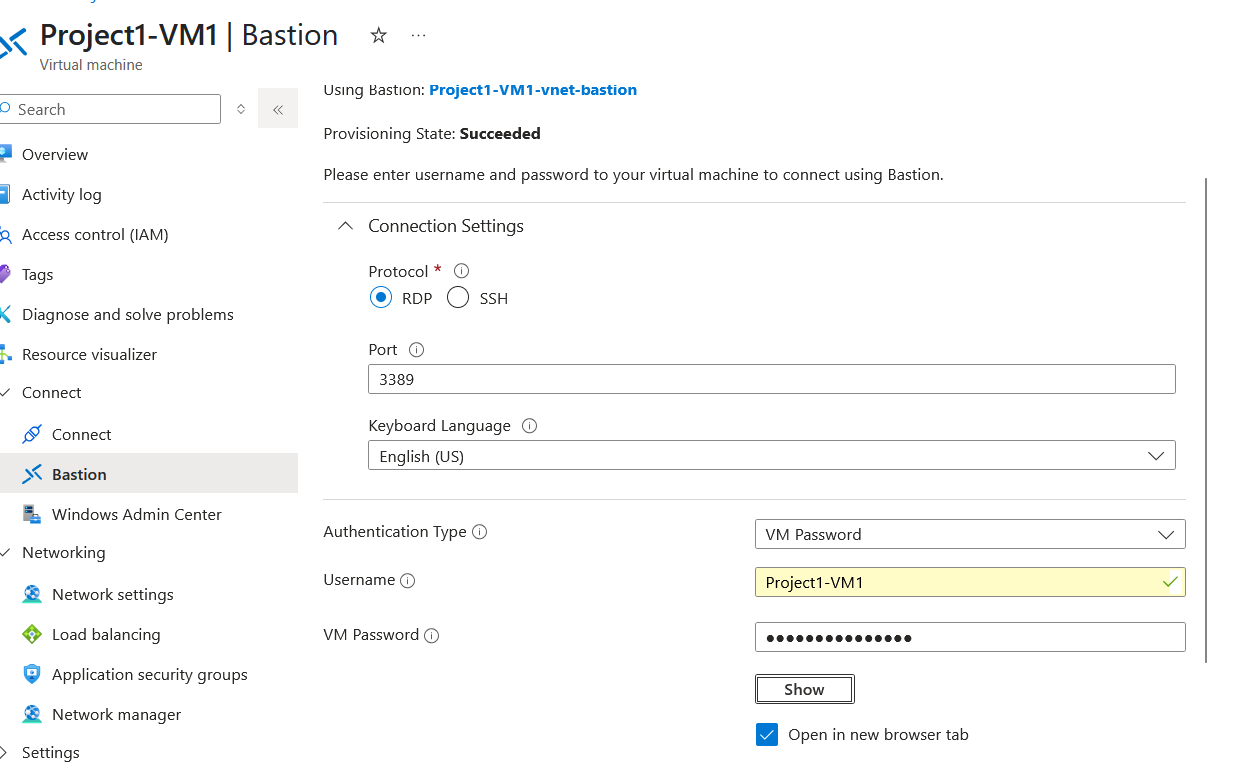The width and height of the screenshot is (1238, 776).
Task: Uncheck Open in new browser tab
Action: tap(767, 735)
